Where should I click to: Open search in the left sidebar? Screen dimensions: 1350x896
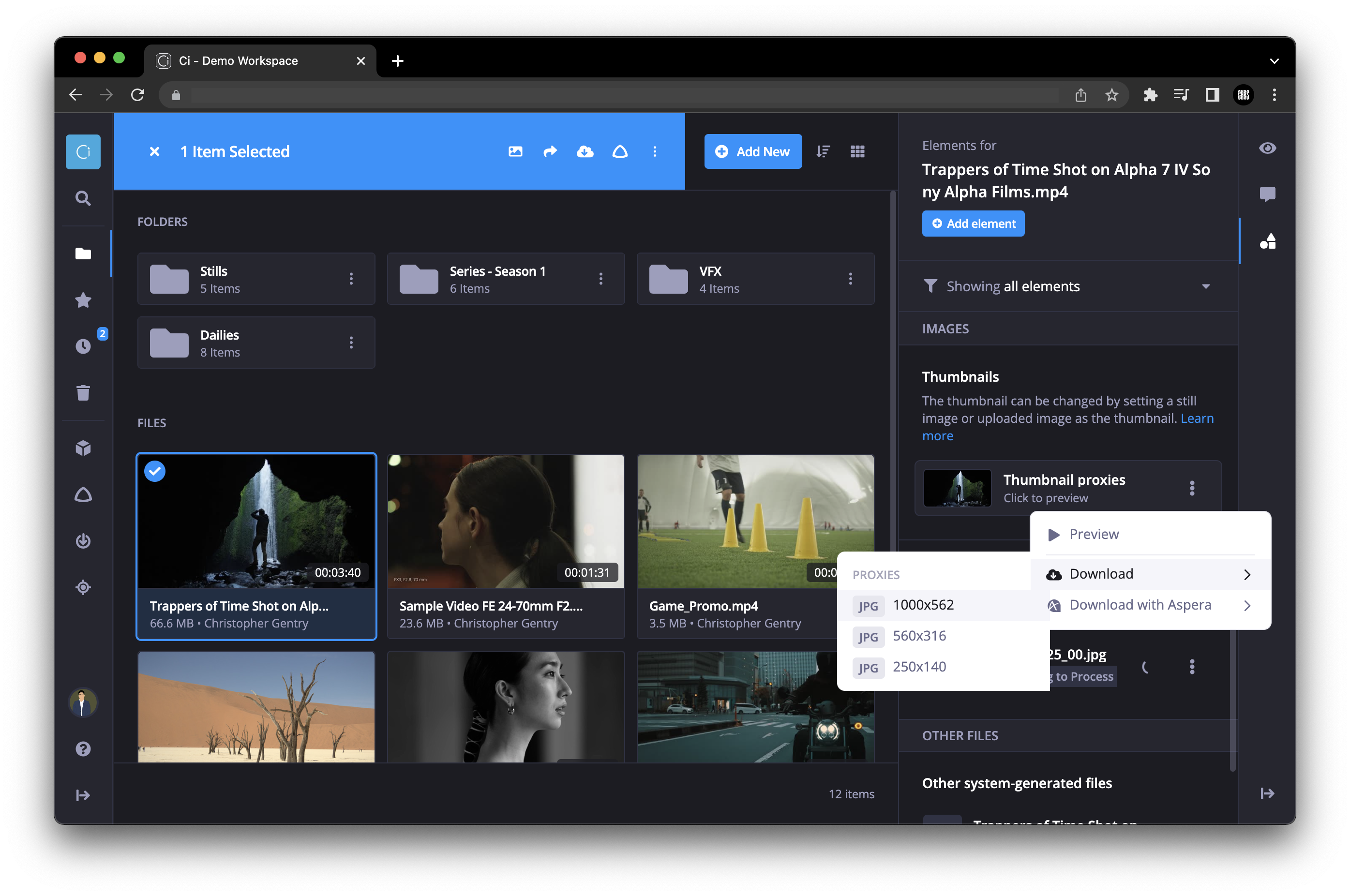[x=83, y=198]
